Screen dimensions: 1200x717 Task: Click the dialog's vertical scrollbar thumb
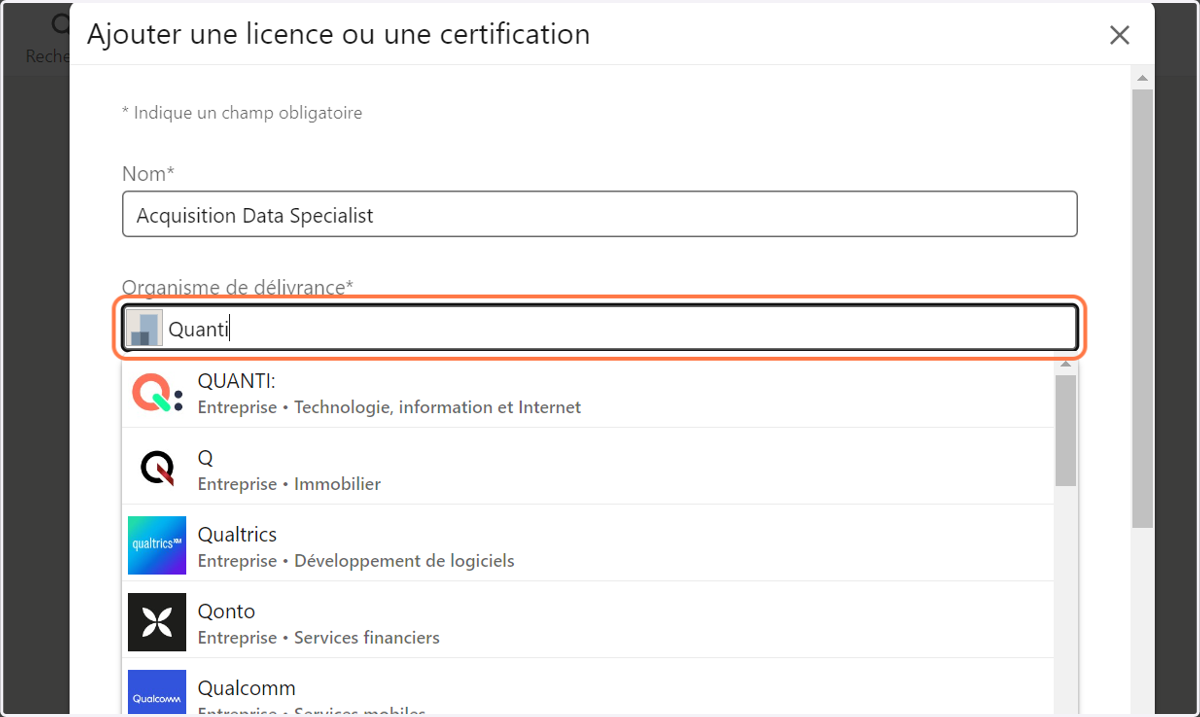1142,308
